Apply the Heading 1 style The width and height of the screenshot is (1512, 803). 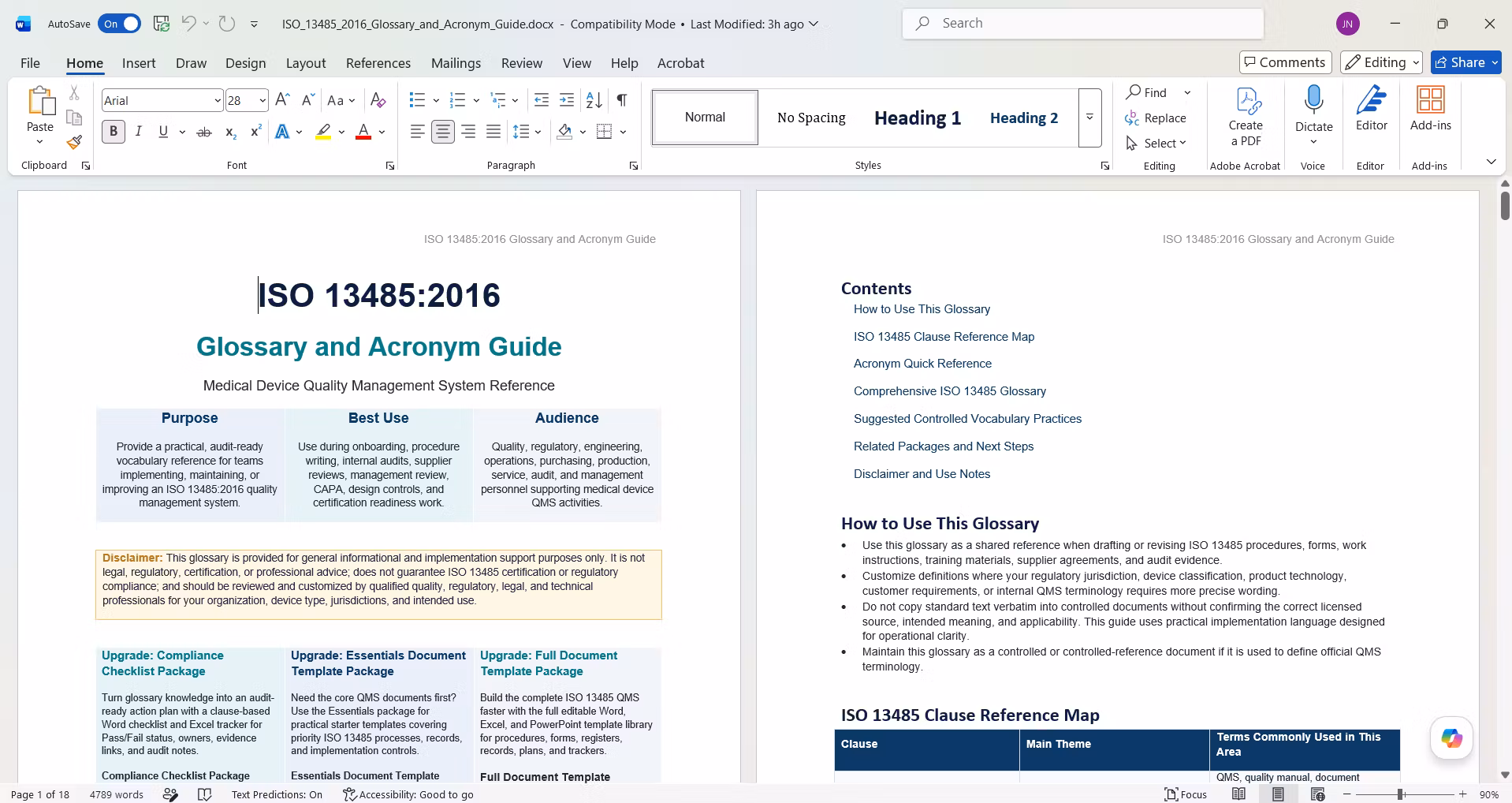tap(918, 118)
